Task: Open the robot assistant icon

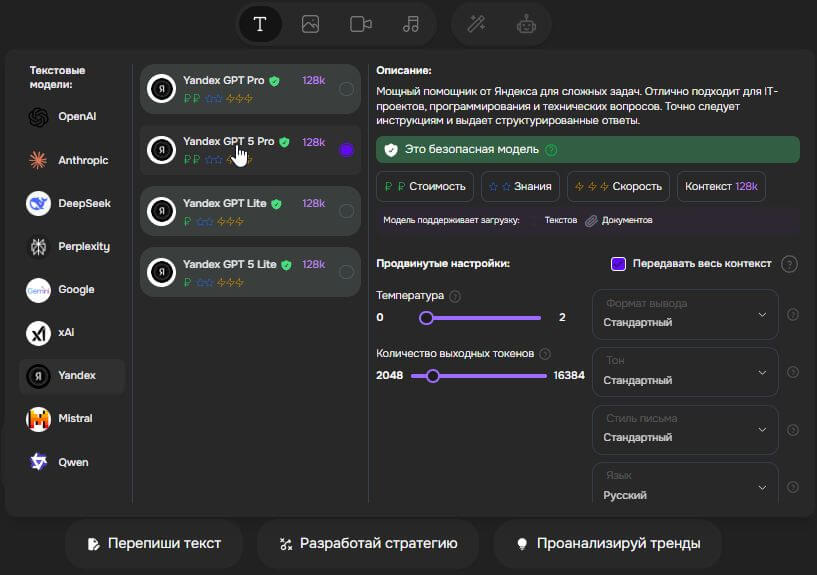Action: pyautogui.click(x=526, y=24)
